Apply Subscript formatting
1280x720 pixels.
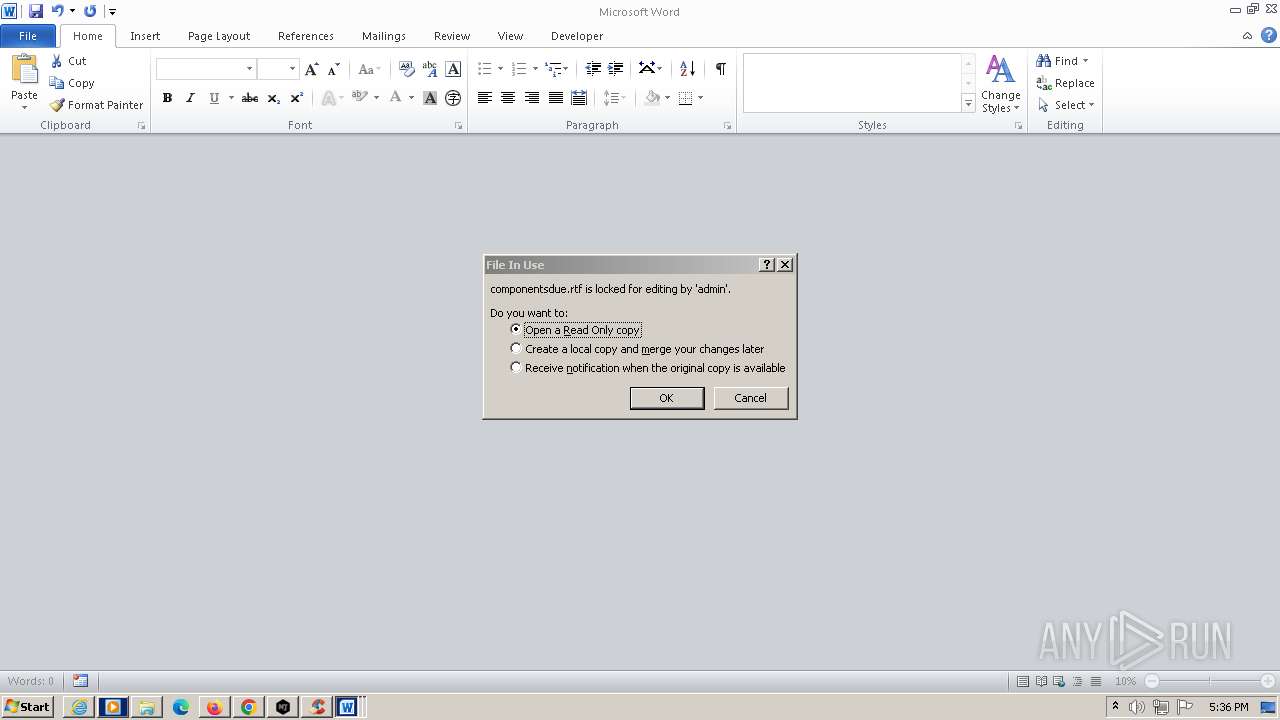click(x=273, y=98)
